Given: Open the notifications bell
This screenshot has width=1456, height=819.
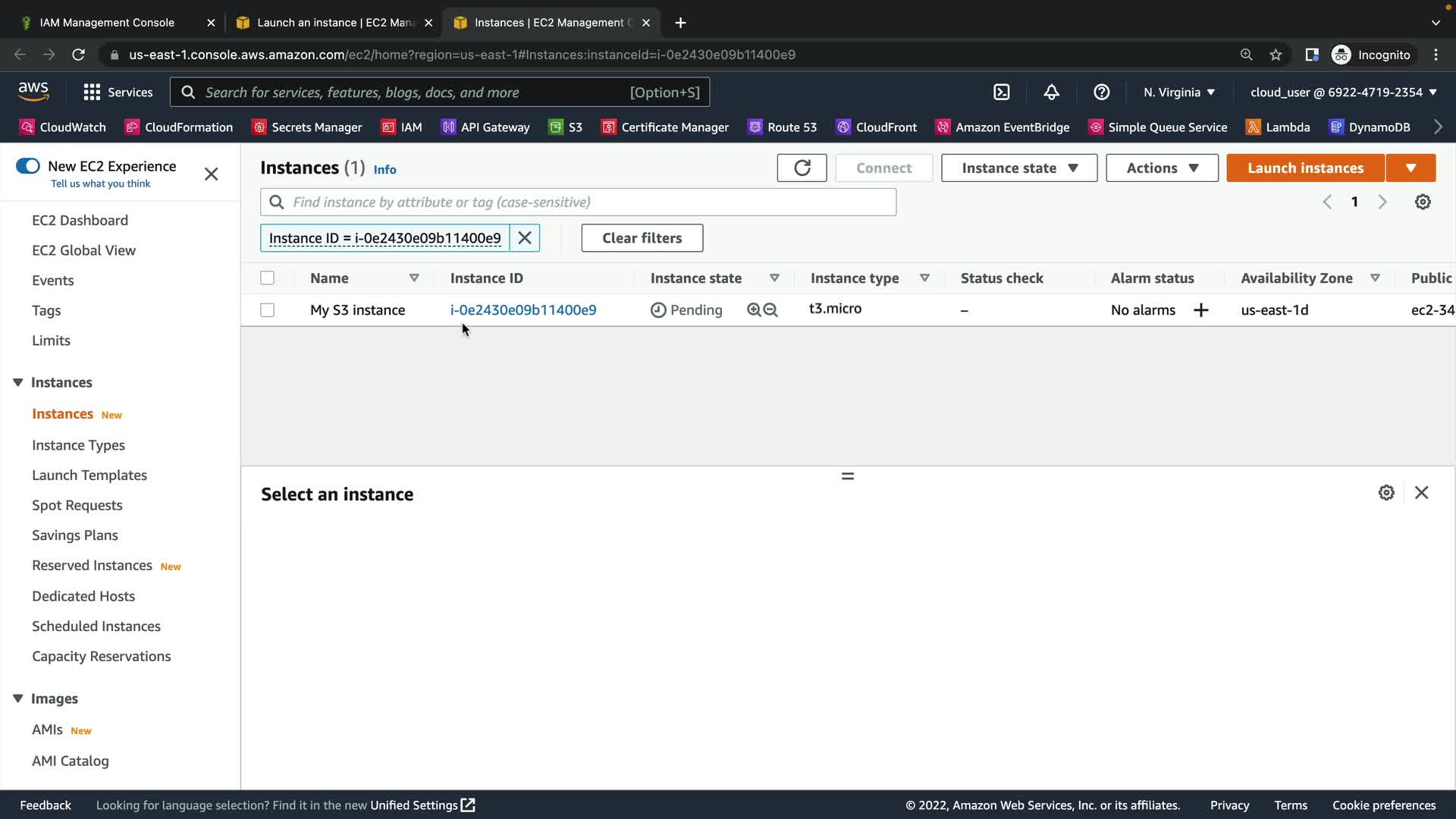Looking at the screenshot, I should (1051, 92).
